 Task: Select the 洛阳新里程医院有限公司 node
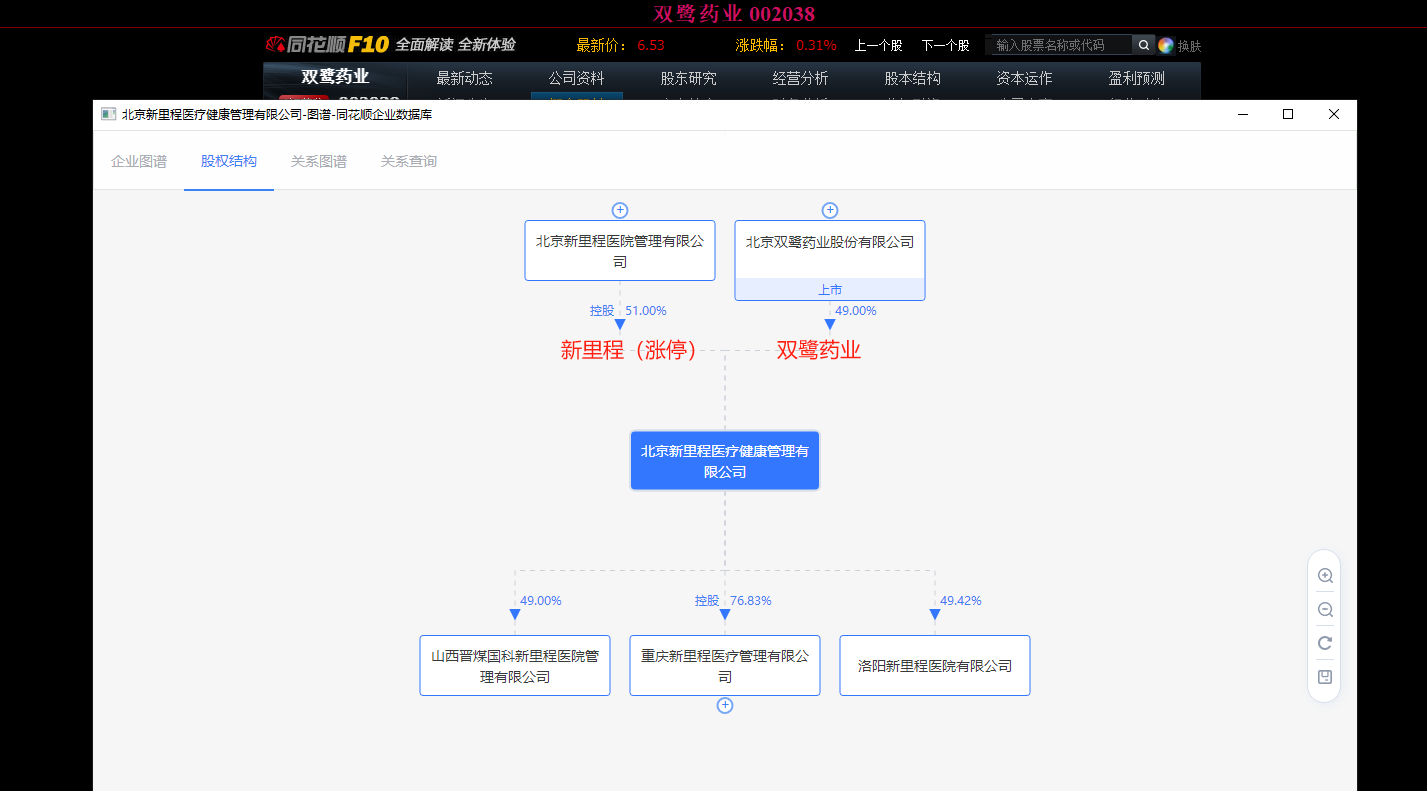935,665
